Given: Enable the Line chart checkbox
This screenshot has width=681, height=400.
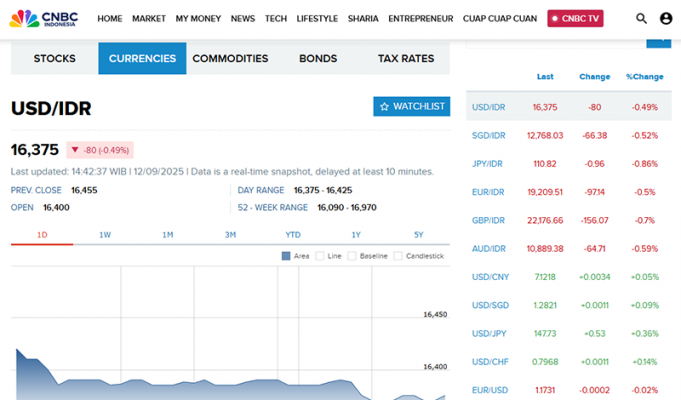Looking at the screenshot, I should click(x=320, y=256).
